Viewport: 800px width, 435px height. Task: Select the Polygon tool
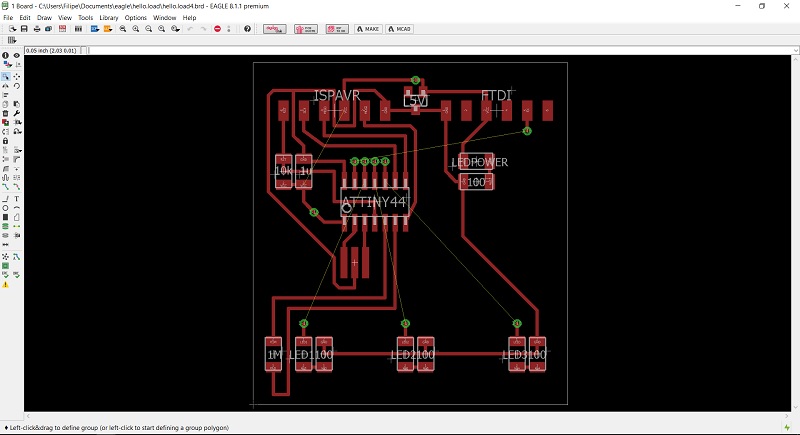17,217
